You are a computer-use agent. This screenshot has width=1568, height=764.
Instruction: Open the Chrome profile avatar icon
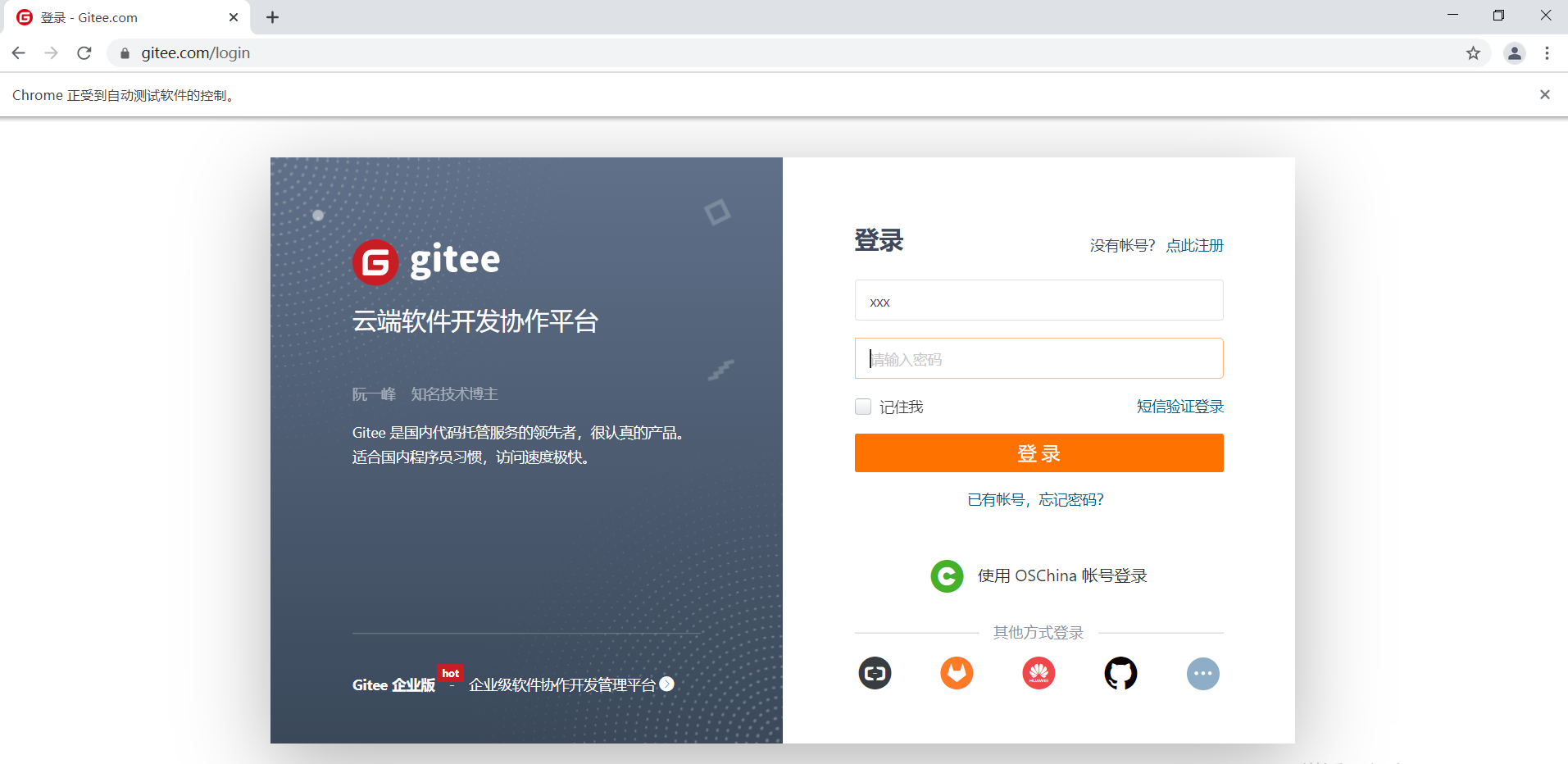point(1514,53)
